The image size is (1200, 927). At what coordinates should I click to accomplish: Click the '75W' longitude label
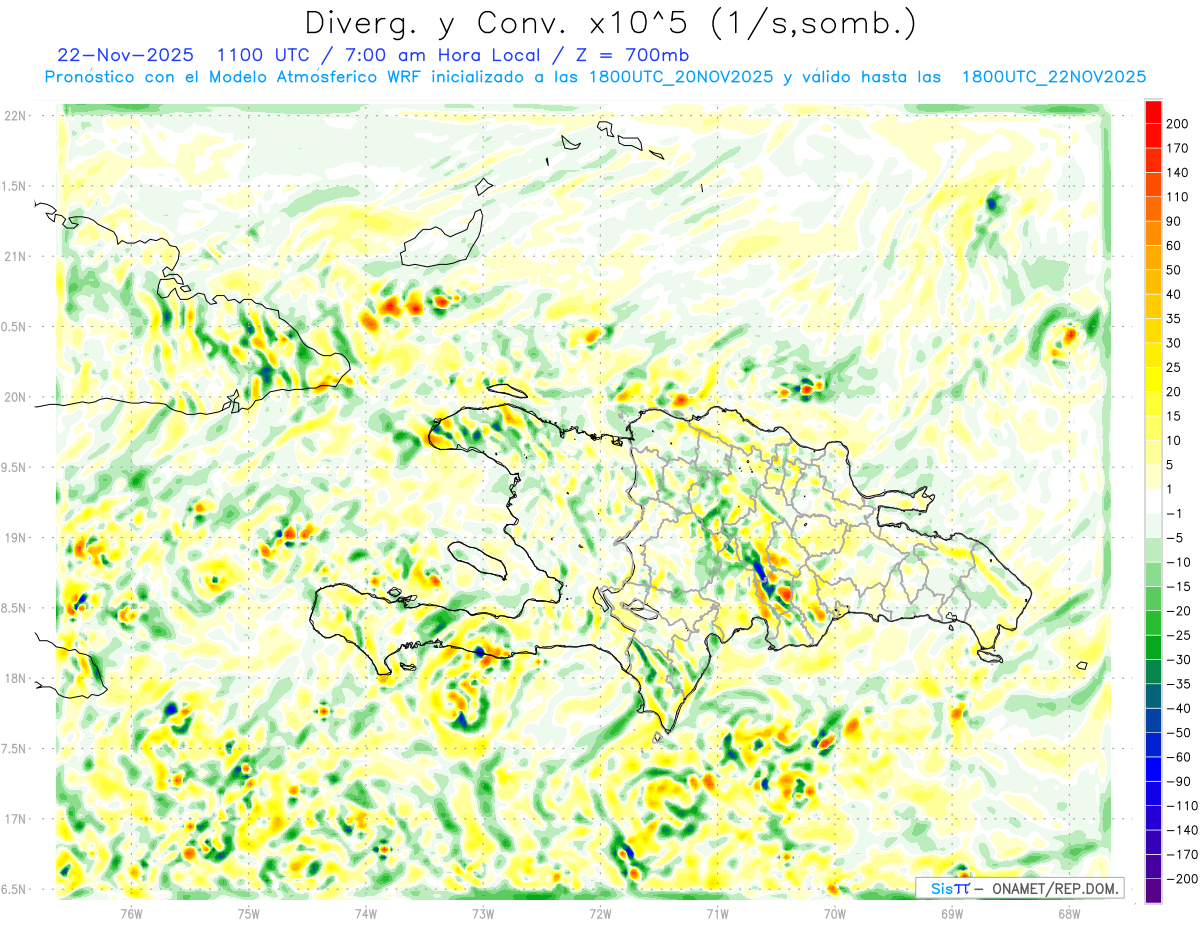point(249,913)
